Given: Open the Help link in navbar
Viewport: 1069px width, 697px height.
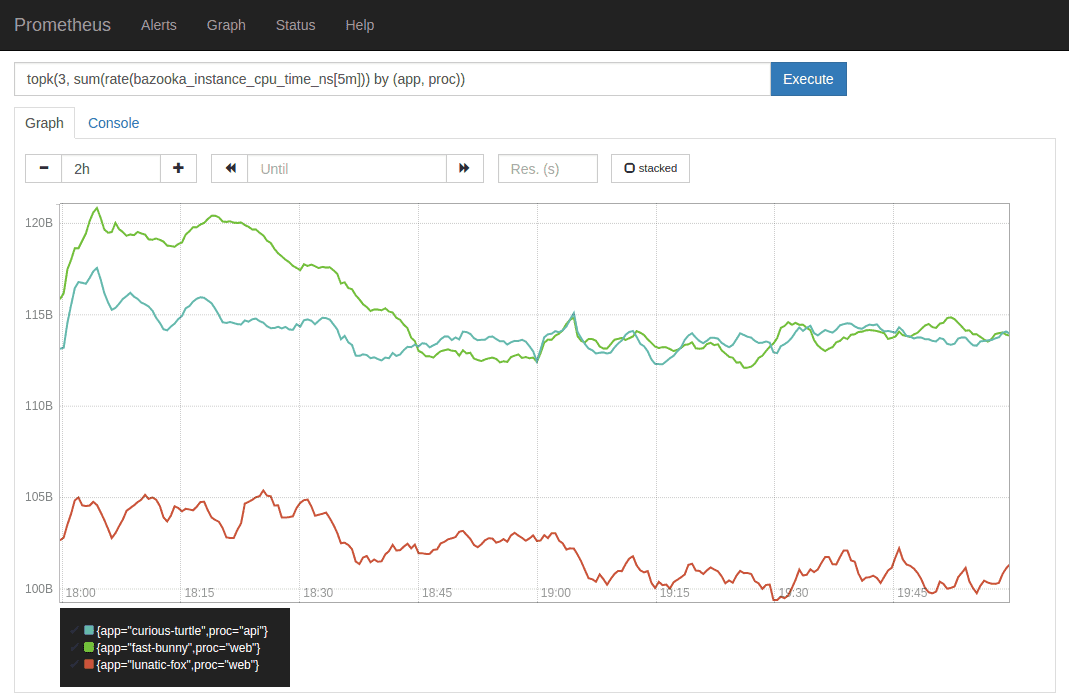Looking at the screenshot, I should [x=359, y=25].
